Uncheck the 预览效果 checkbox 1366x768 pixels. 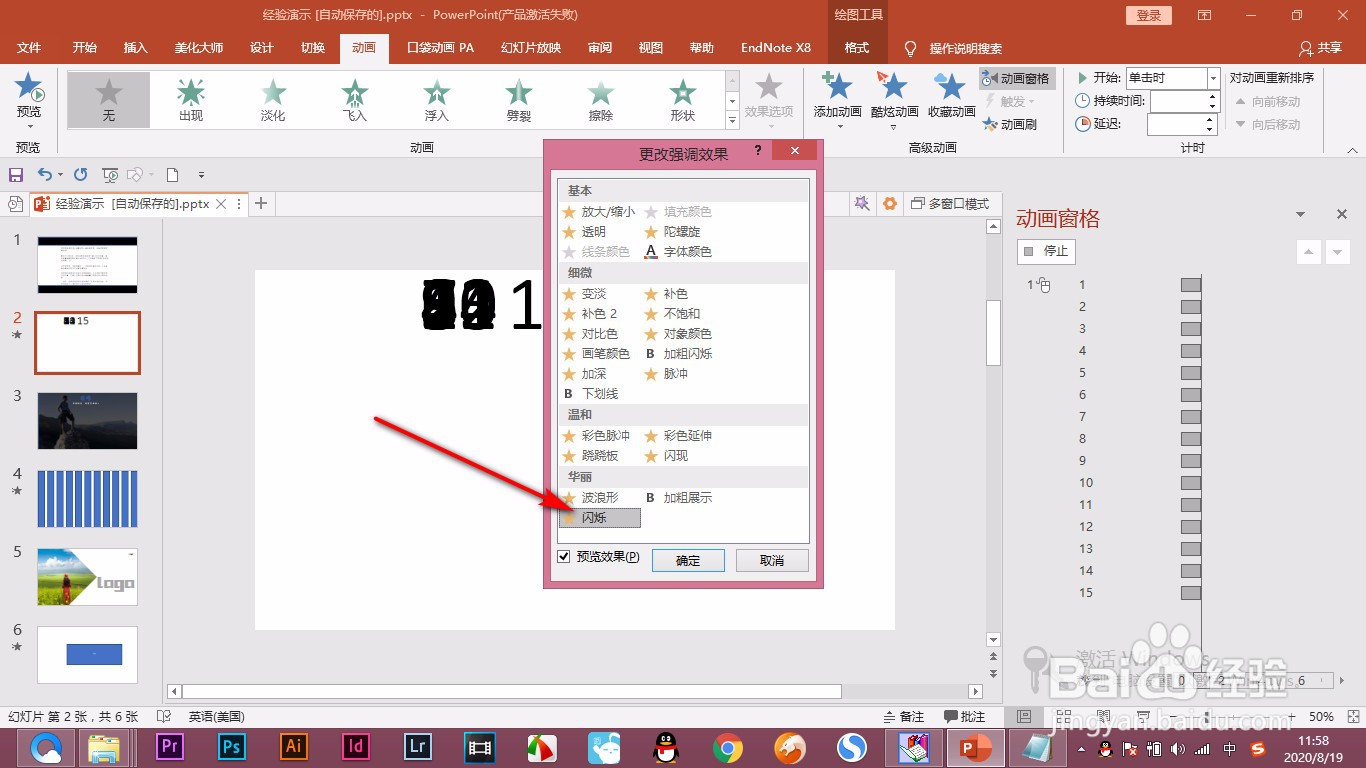[x=564, y=557]
